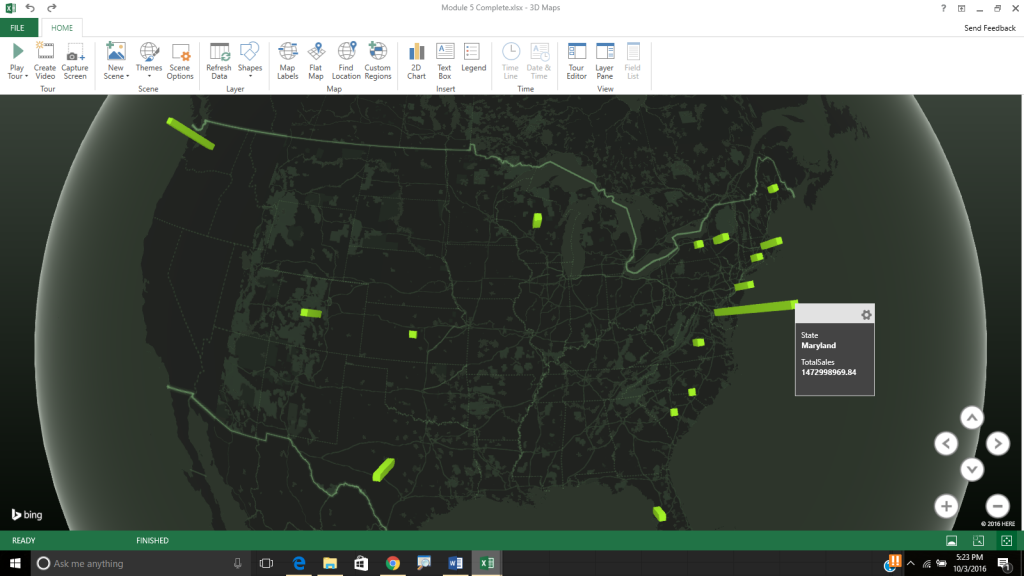Open Task View in taskbar
The height and width of the screenshot is (576, 1024).
(266, 563)
